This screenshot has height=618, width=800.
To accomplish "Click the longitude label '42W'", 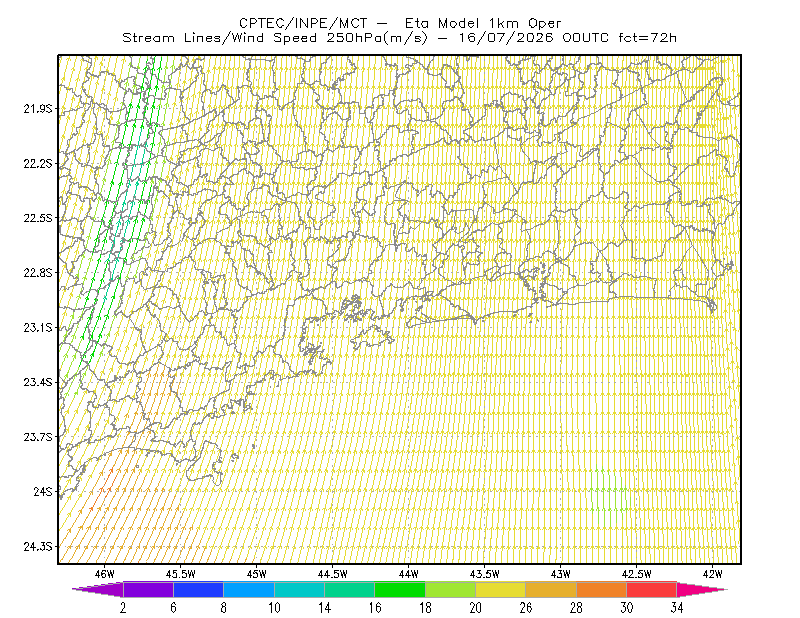I will coord(713,574).
